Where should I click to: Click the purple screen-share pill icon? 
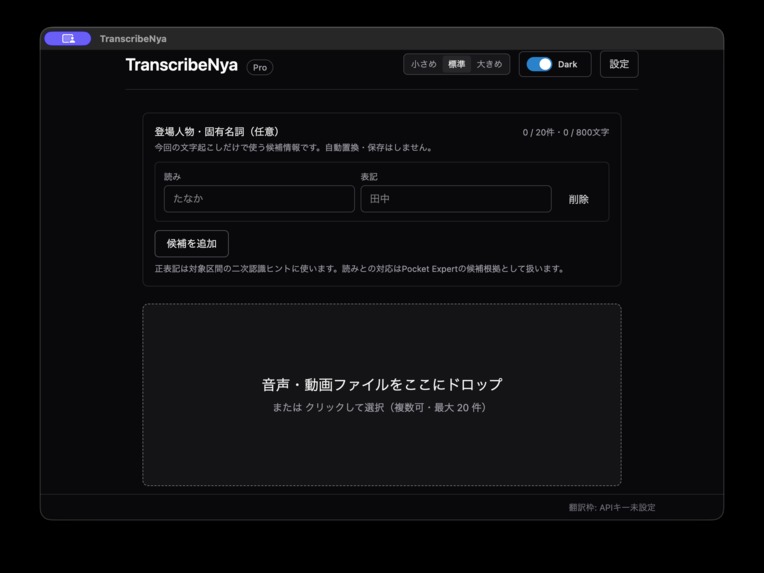coord(68,38)
